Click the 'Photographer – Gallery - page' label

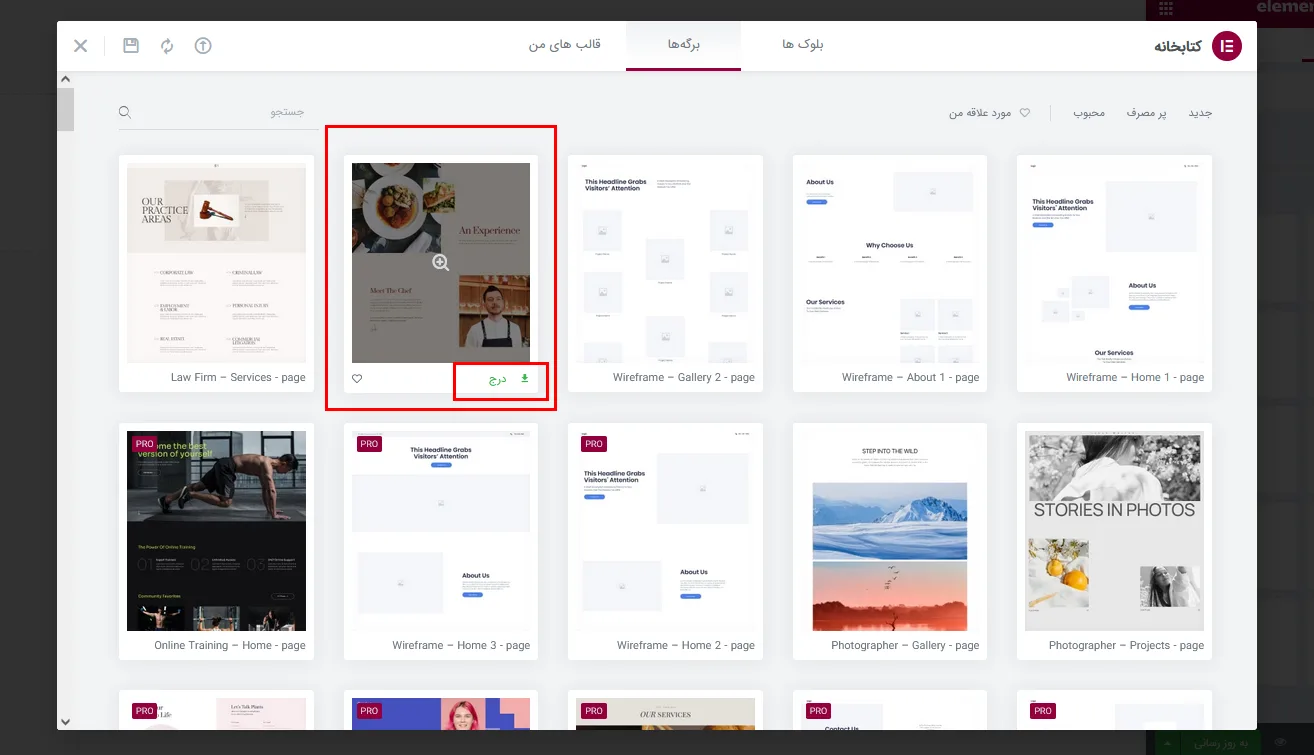(x=905, y=646)
